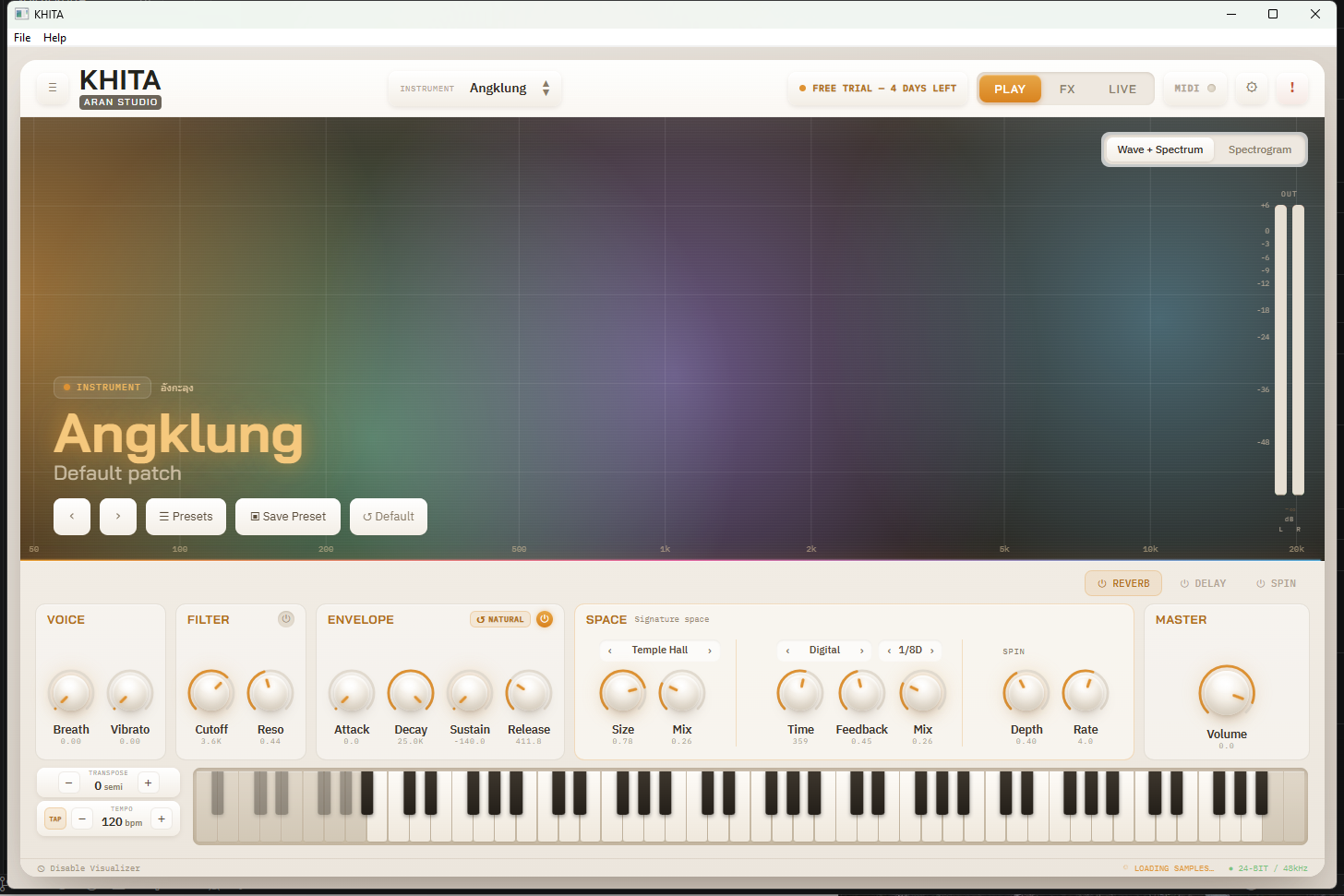Switch to the LIVE tab

coord(1122,89)
